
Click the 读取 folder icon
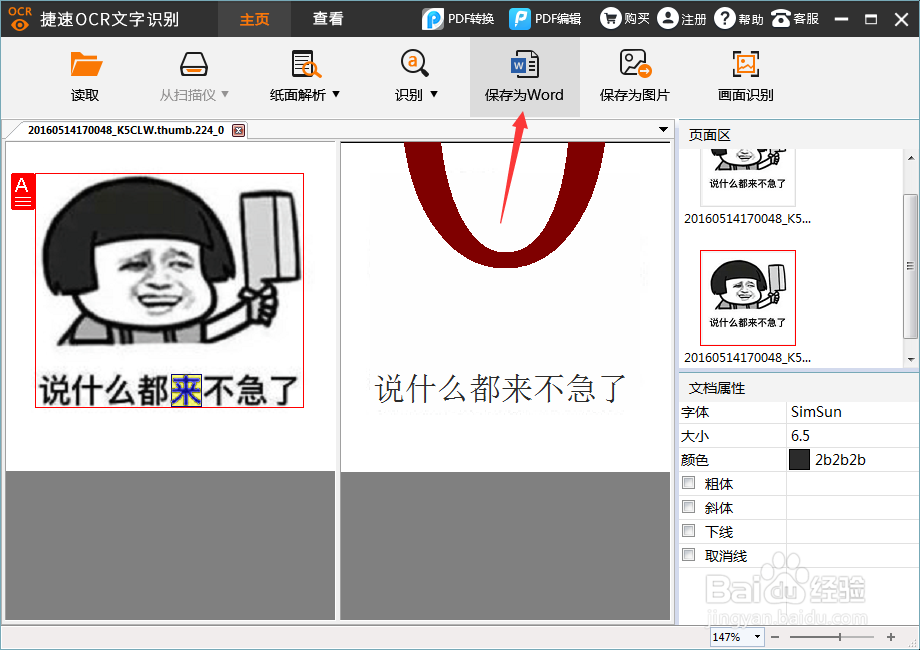[86, 65]
